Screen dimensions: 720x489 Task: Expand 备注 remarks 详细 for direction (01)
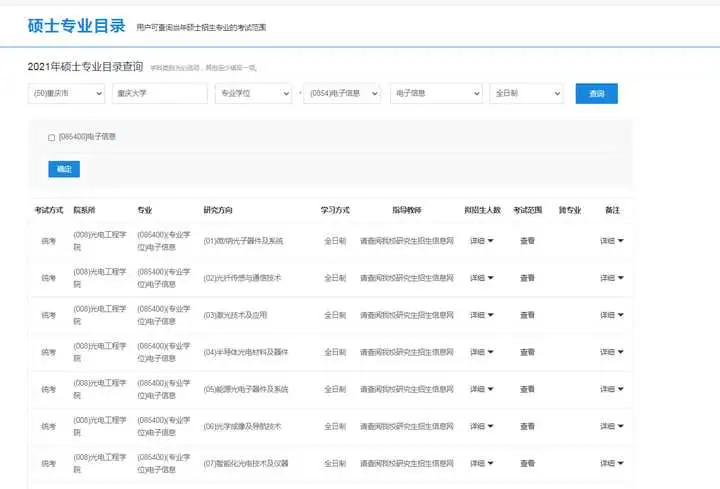[x=612, y=241]
